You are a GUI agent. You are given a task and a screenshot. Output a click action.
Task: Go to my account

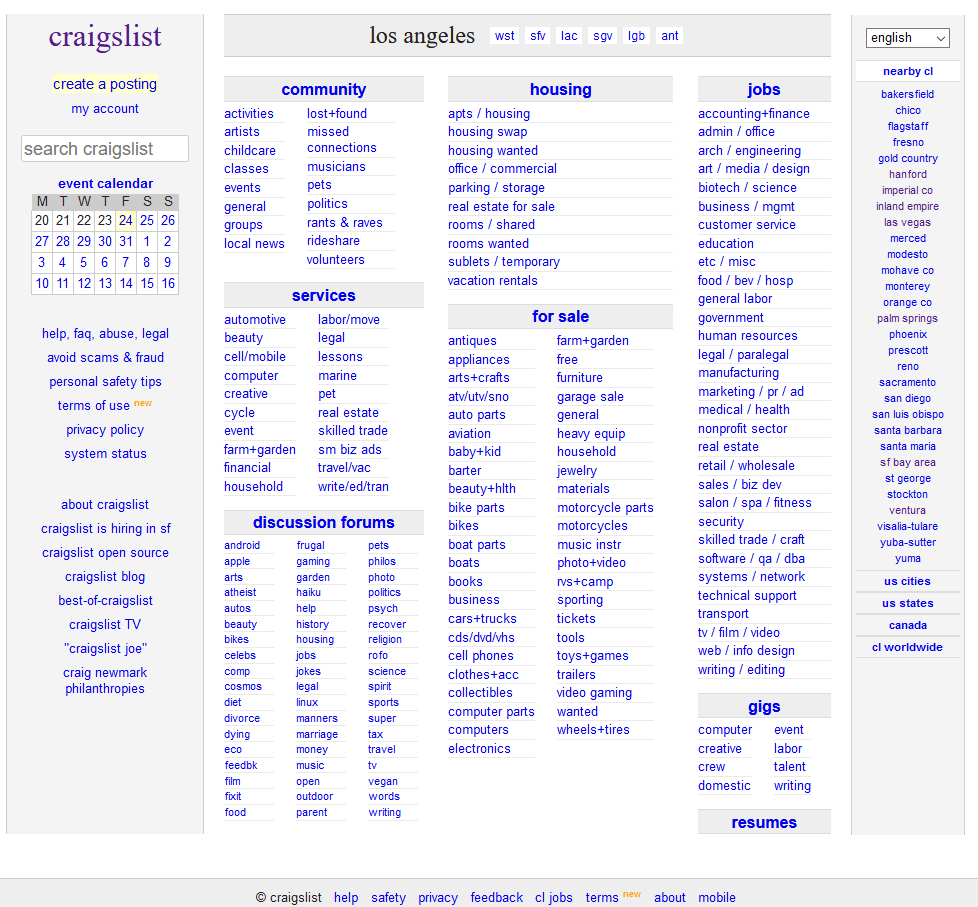(x=105, y=109)
